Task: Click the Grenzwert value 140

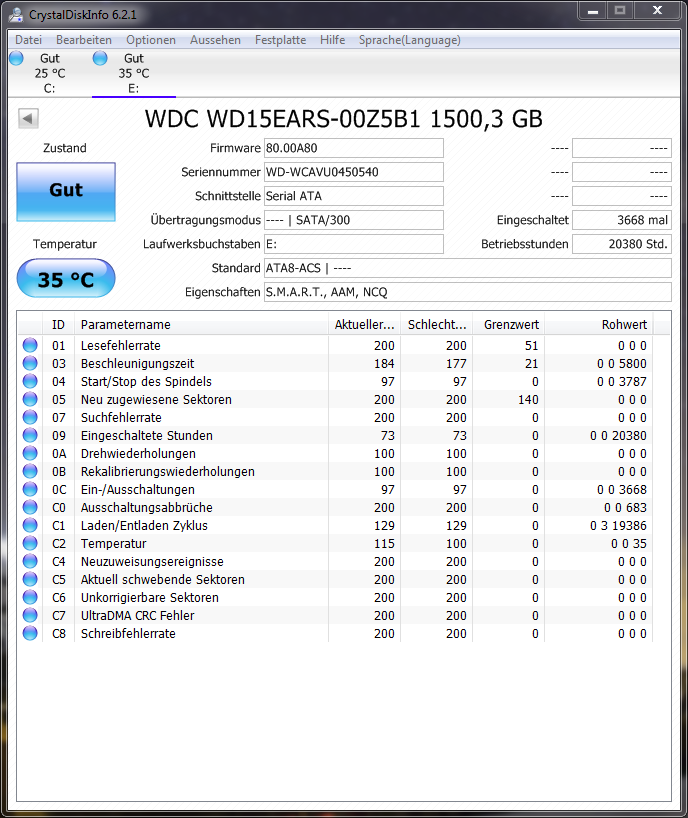Action: 528,400
